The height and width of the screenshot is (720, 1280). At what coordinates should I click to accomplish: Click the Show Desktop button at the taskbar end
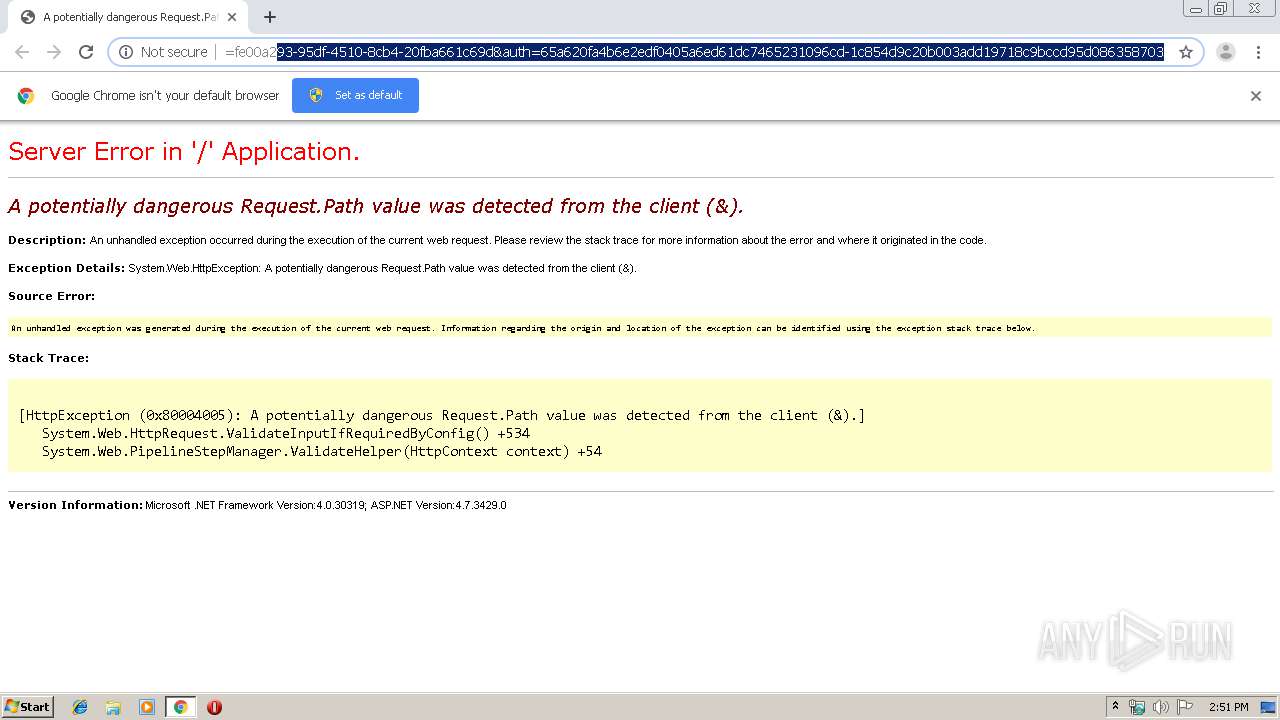click(x=1268, y=707)
